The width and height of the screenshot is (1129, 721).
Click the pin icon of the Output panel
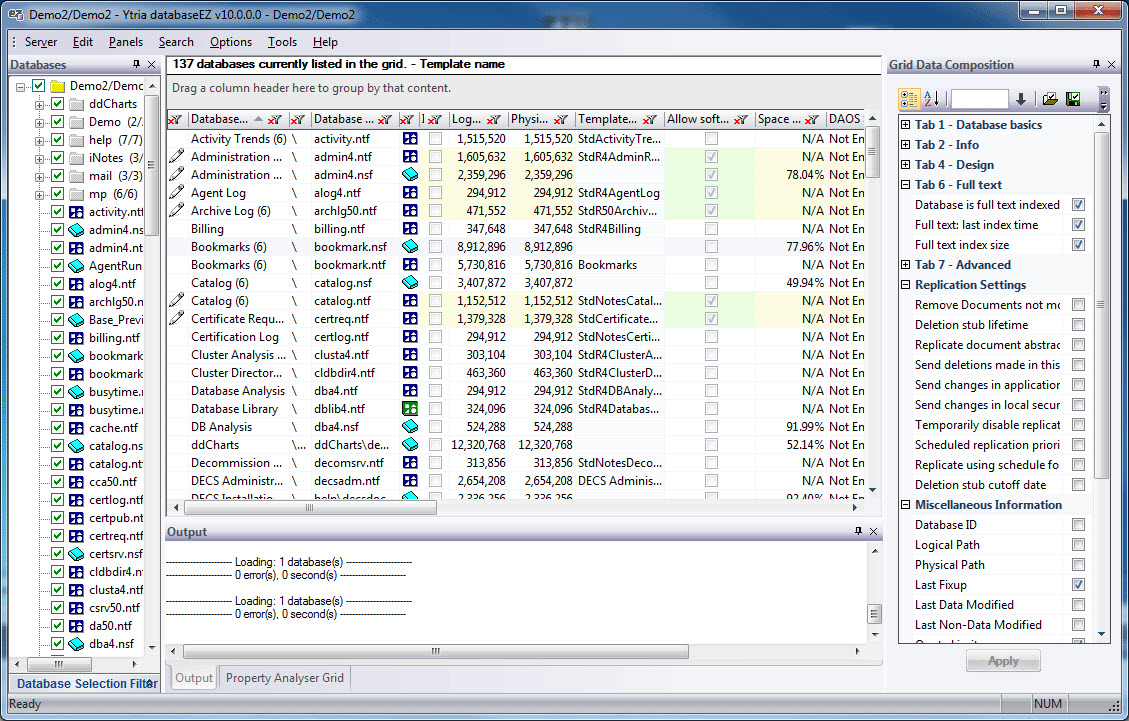click(x=857, y=532)
